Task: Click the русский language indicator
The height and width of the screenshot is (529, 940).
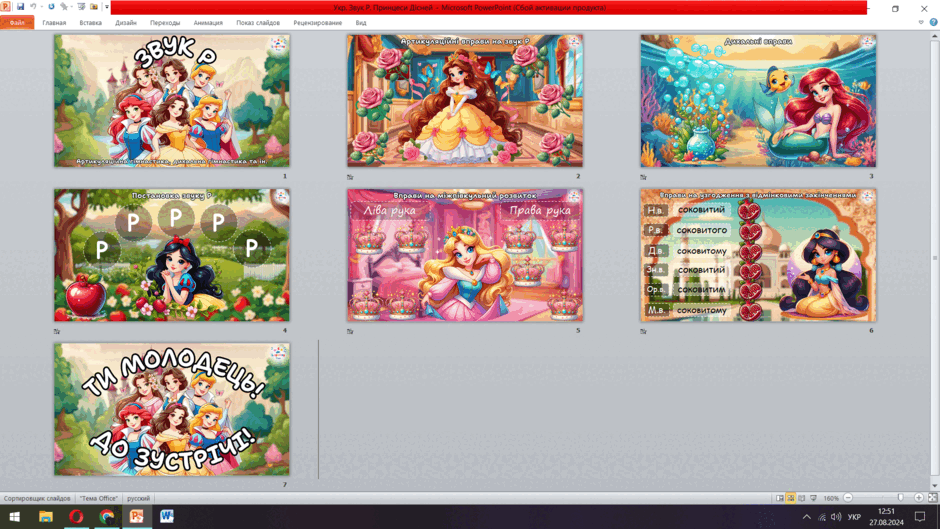Action: (x=138, y=498)
